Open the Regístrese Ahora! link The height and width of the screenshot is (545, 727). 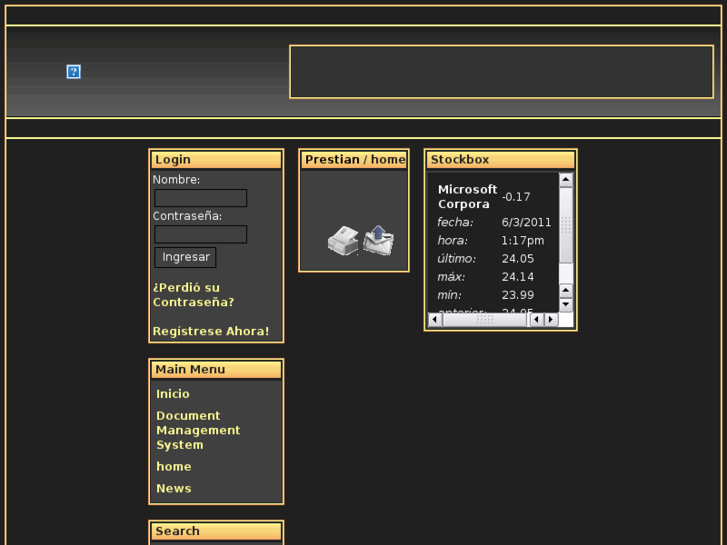coord(211,331)
